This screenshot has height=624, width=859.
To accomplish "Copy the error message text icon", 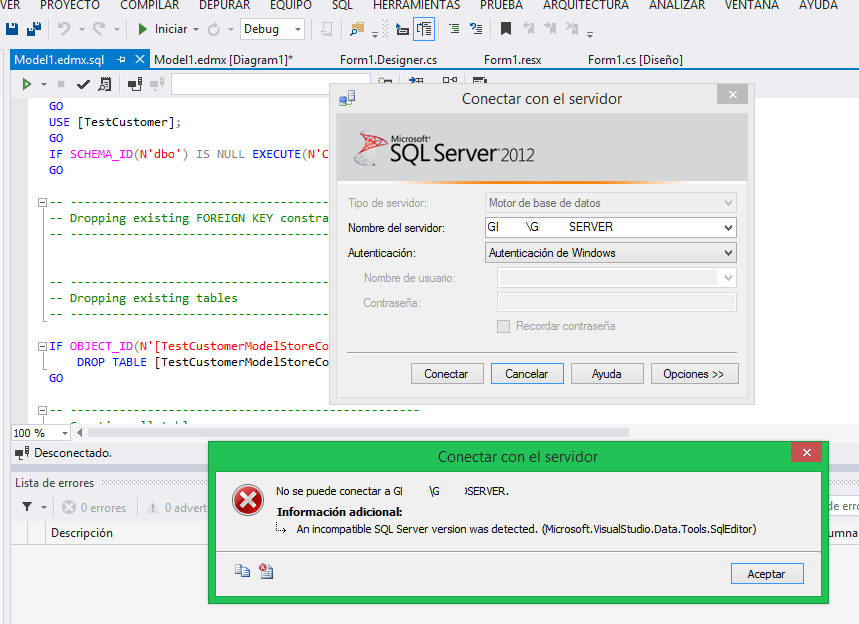I will tap(242, 571).
